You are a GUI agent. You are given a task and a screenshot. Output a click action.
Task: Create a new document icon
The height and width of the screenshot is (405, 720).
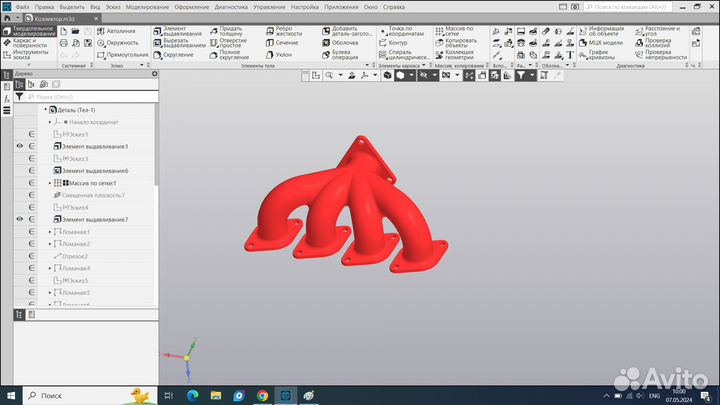[x=63, y=31]
